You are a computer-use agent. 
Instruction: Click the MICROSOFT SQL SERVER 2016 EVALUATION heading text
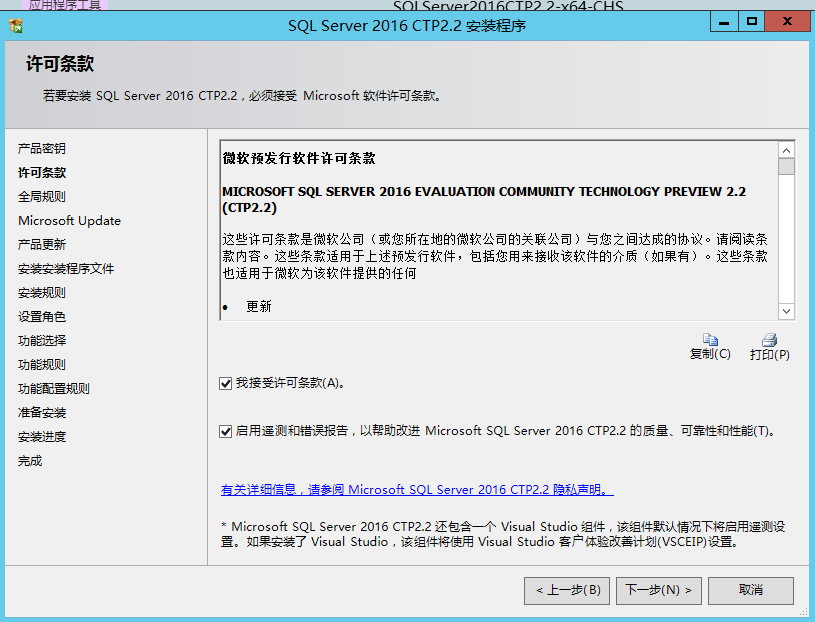pyautogui.click(x=484, y=200)
